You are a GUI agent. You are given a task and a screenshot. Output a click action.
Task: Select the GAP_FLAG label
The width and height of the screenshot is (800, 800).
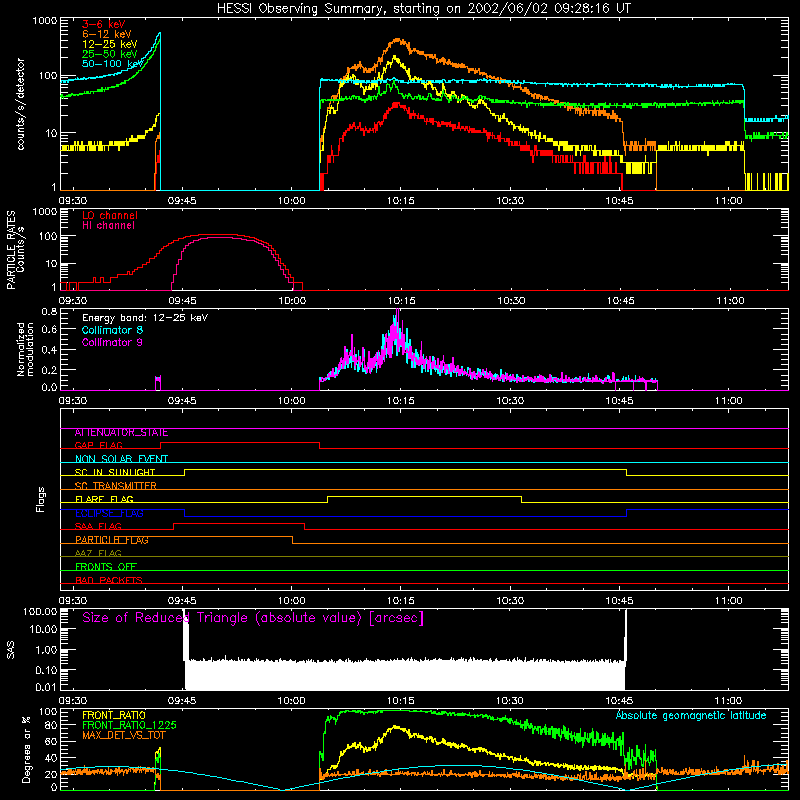click(x=98, y=446)
